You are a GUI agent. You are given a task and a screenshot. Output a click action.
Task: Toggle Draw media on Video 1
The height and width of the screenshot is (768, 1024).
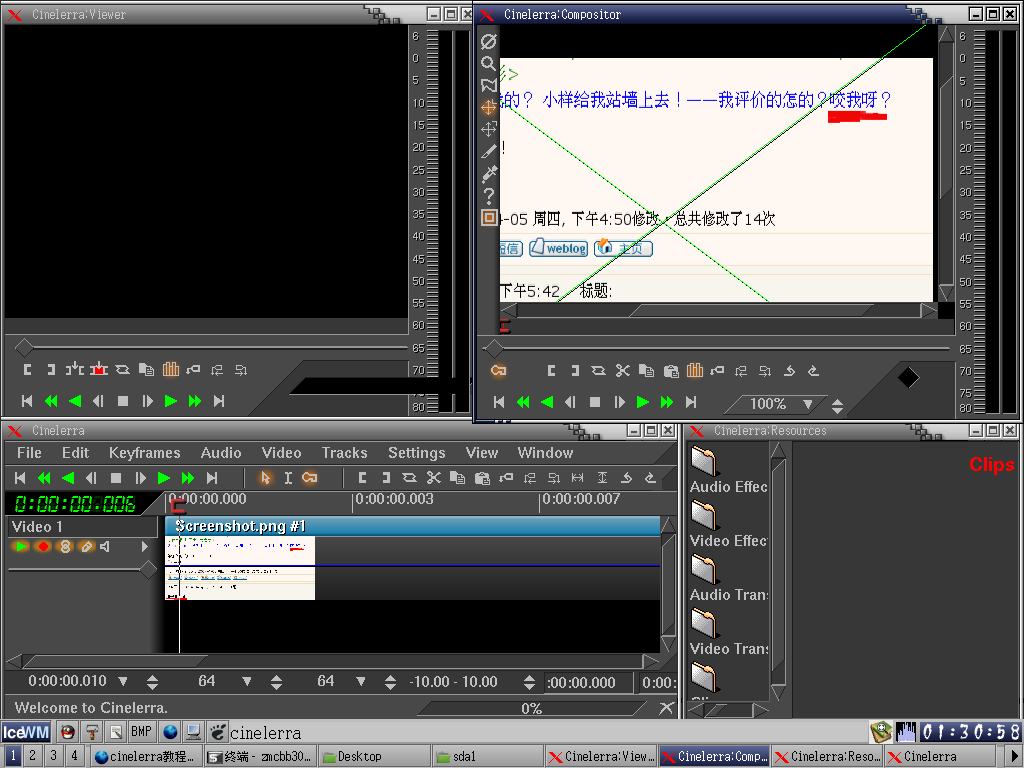point(86,547)
